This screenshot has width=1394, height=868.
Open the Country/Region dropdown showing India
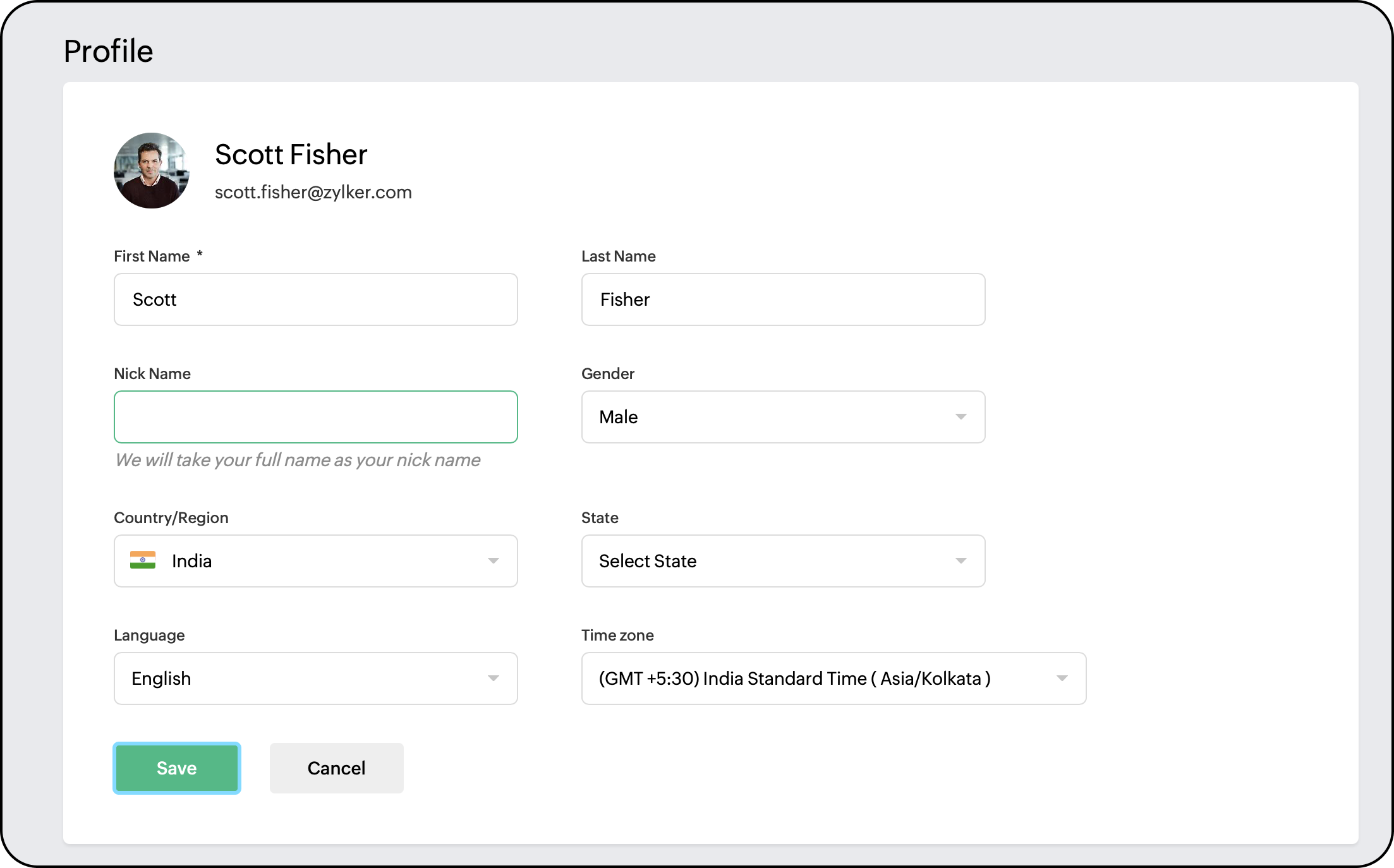(316, 561)
